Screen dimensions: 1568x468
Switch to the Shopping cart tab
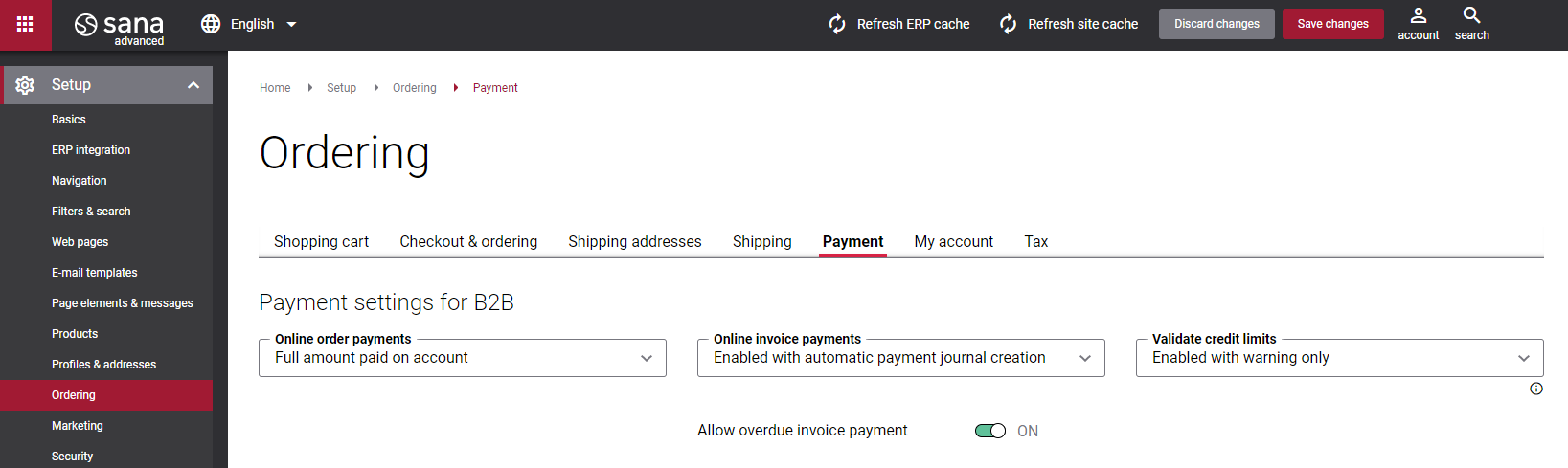pyautogui.click(x=321, y=242)
